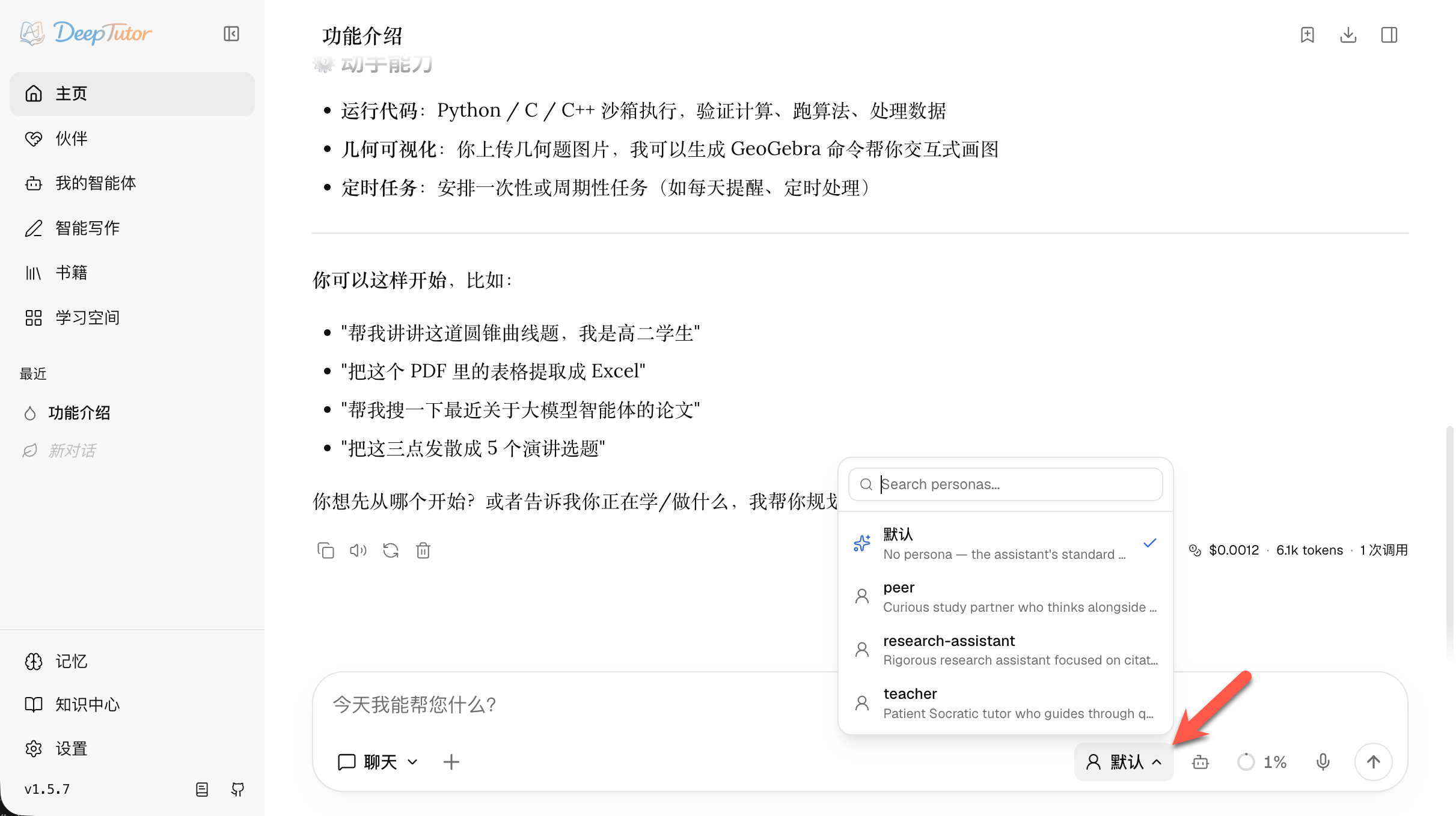Add attachment with plus icon

click(x=451, y=762)
